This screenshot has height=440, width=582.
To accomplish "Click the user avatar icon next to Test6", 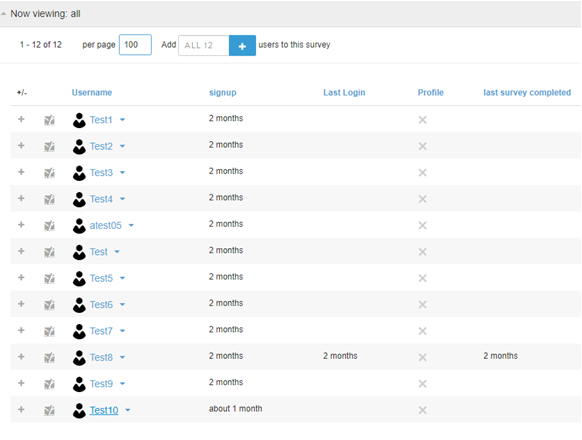I will 79,304.
